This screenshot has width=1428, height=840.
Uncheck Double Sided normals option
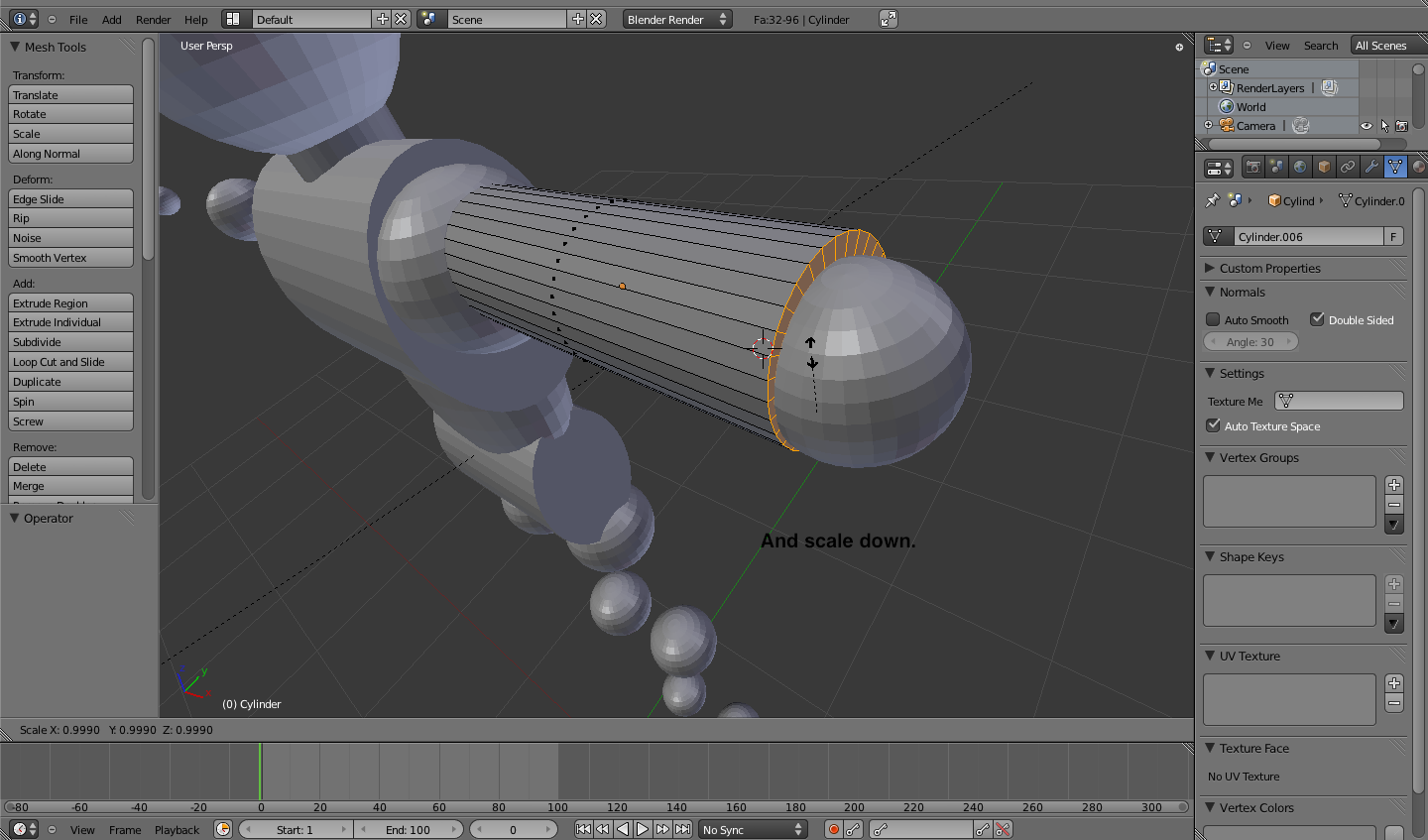click(x=1318, y=319)
